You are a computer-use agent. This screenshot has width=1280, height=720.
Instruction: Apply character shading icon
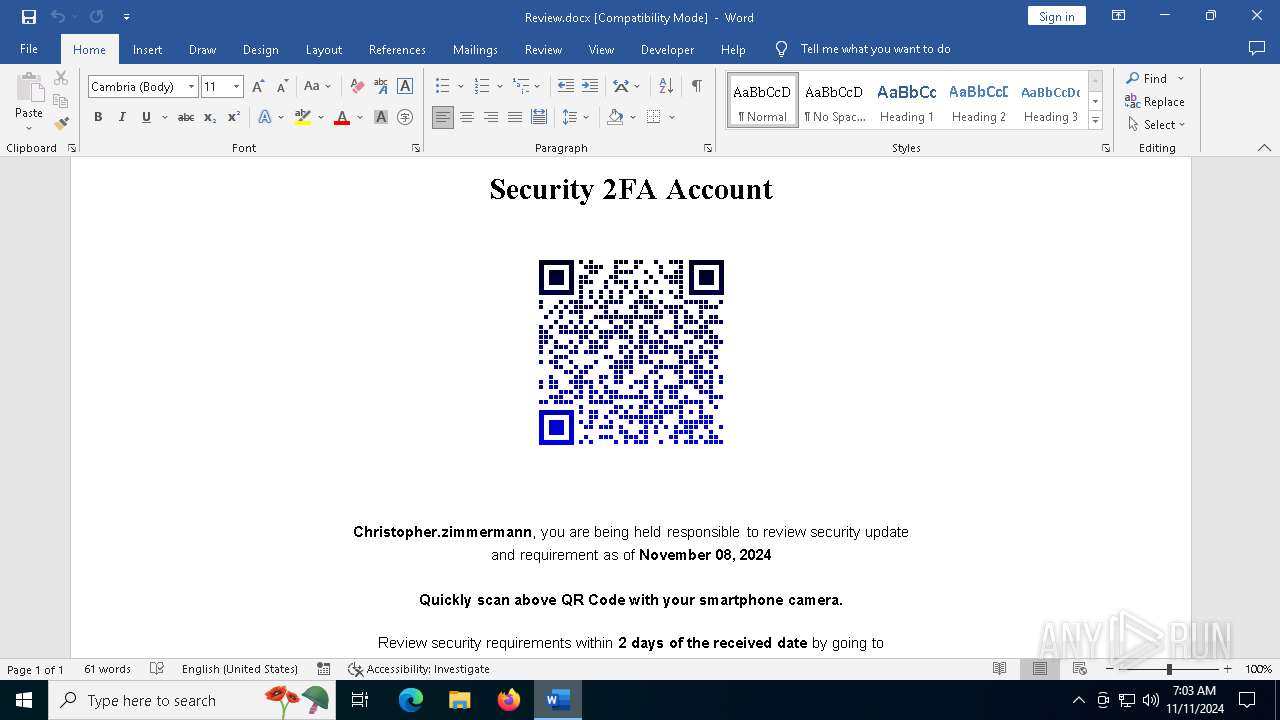(381, 117)
